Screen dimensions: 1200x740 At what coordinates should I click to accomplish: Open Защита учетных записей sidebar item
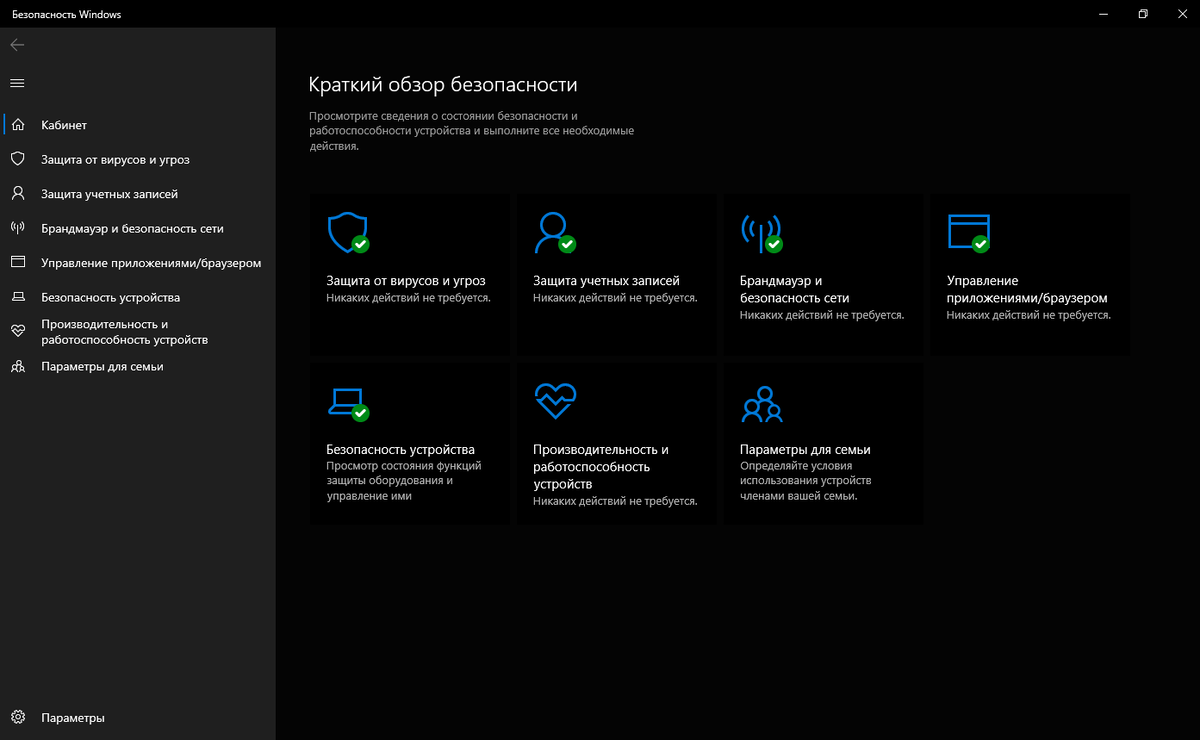pos(138,194)
